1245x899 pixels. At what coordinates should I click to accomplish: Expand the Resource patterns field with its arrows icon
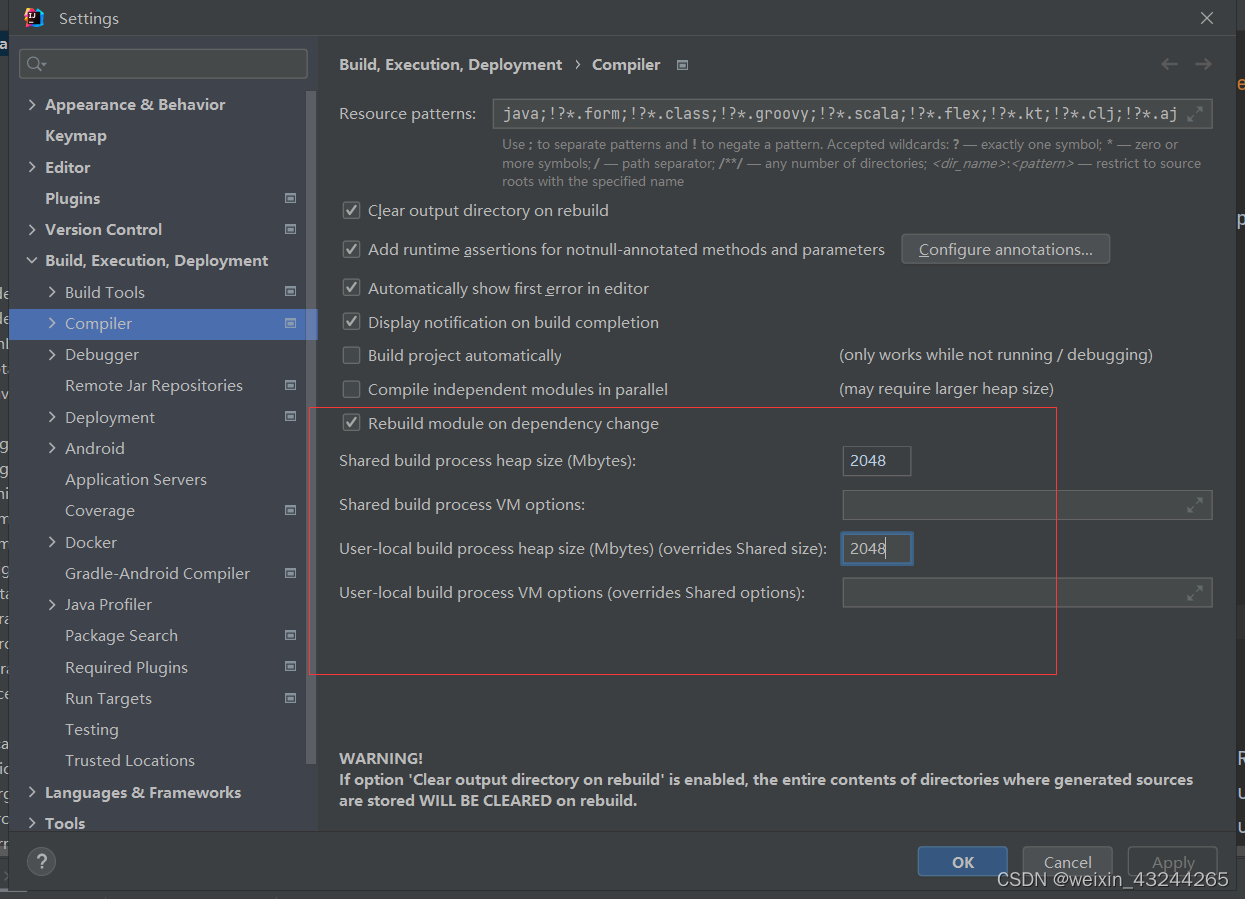1194,113
